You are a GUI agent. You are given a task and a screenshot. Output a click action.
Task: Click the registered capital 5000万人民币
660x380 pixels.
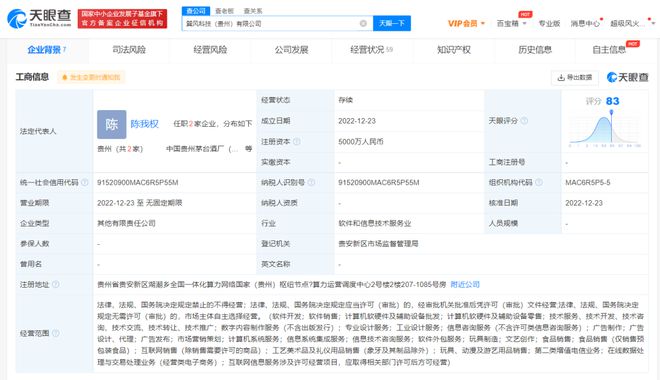(x=361, y=141)
